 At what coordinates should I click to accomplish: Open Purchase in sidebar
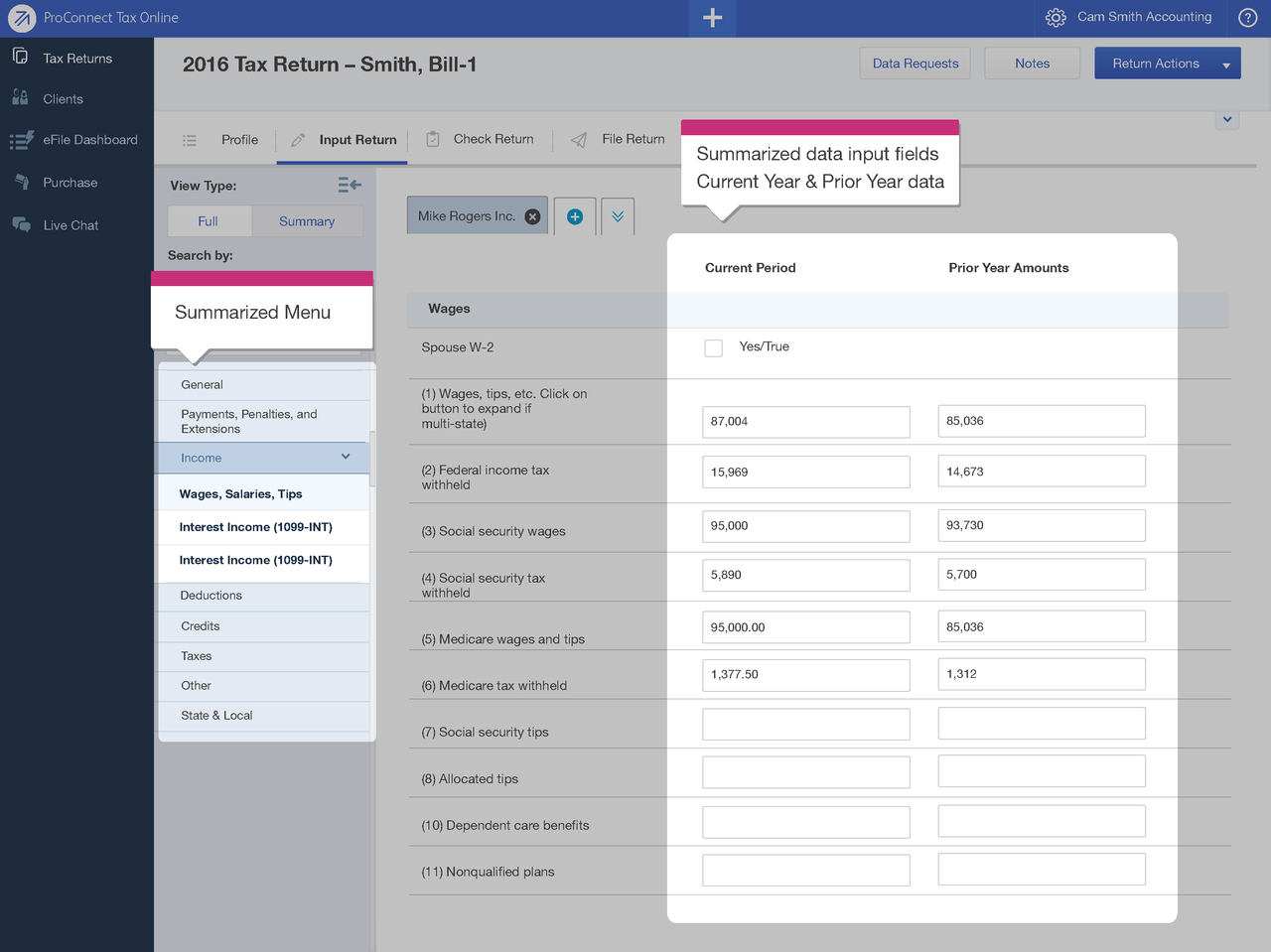click(71, 183)
